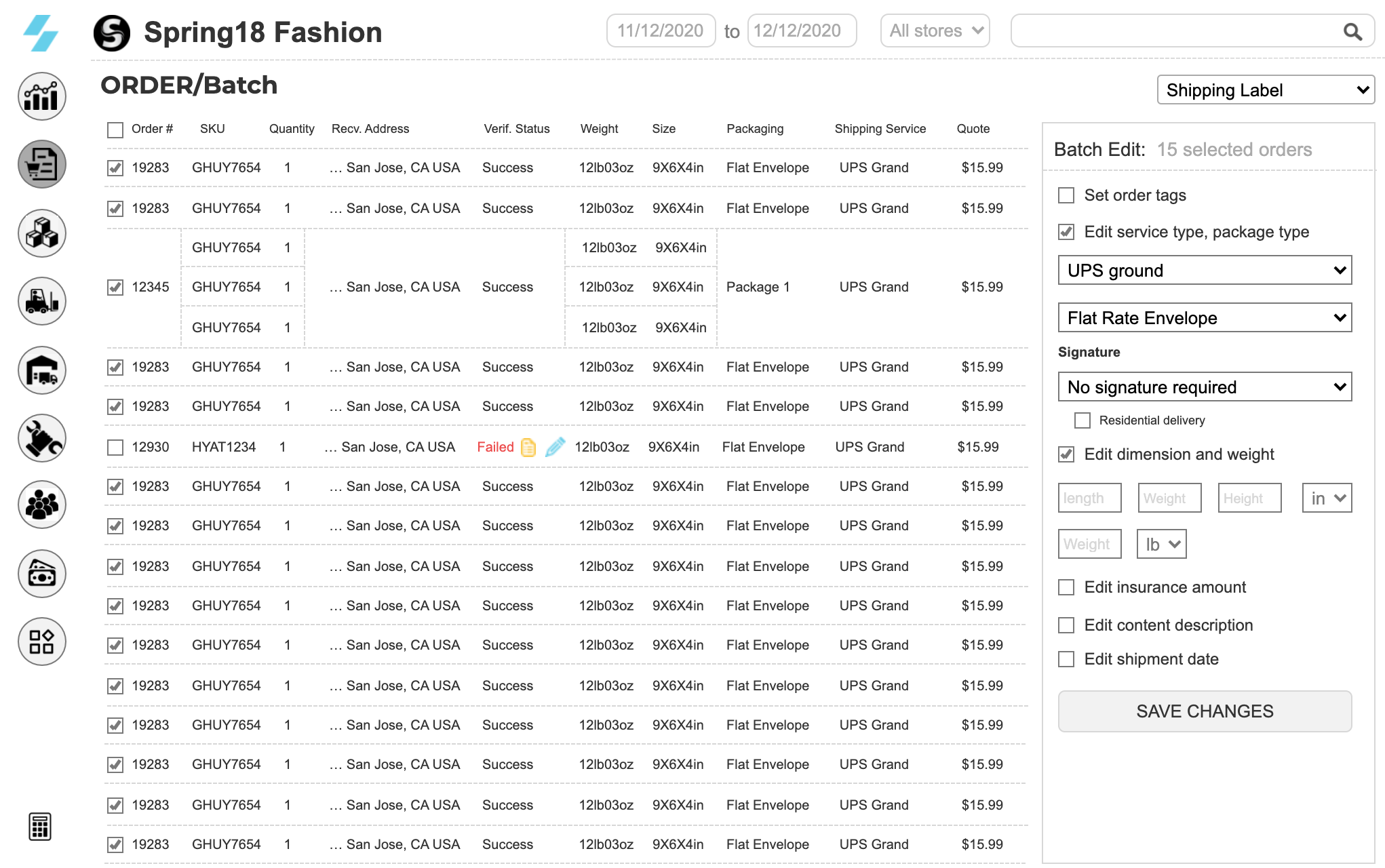Click the search input box
The height and width of the screenshot is (868, 1385).
pos(1192,31)
